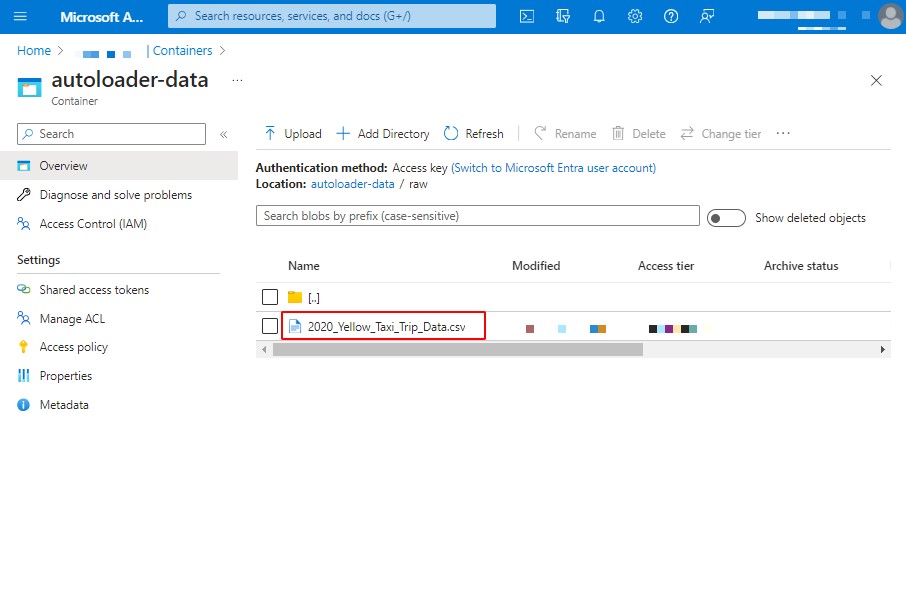Click the feedback icon in header
906x610 pixels.
coord(707,16)
